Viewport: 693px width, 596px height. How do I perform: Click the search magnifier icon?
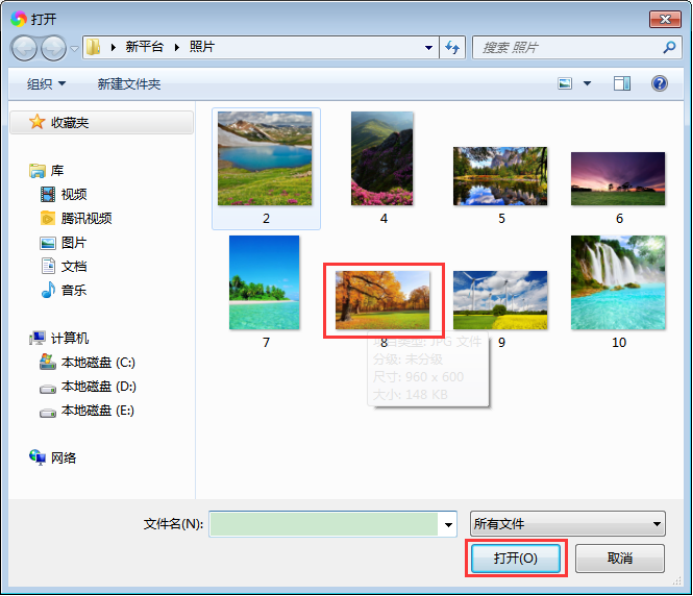pos(669,47)
